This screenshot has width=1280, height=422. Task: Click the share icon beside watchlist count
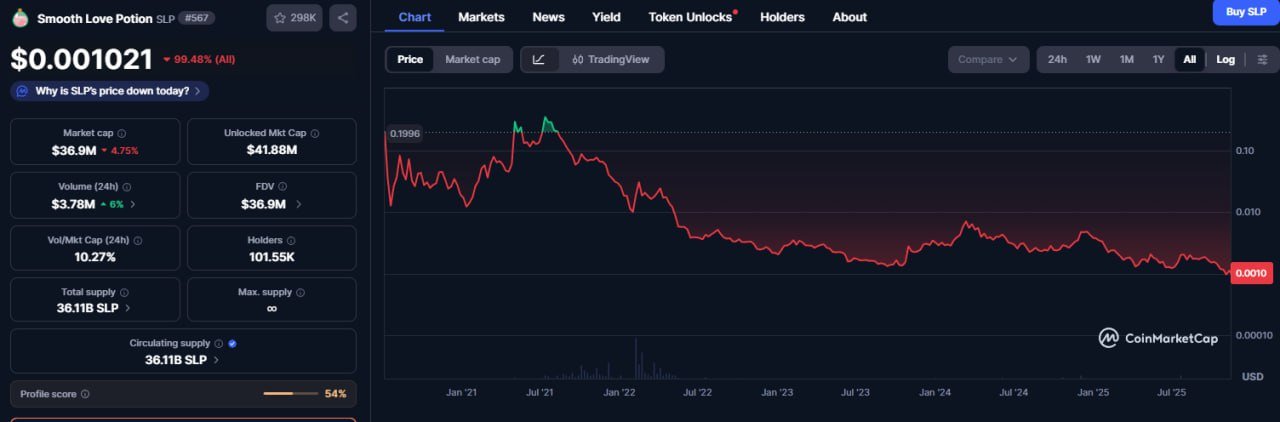[343, 18]
